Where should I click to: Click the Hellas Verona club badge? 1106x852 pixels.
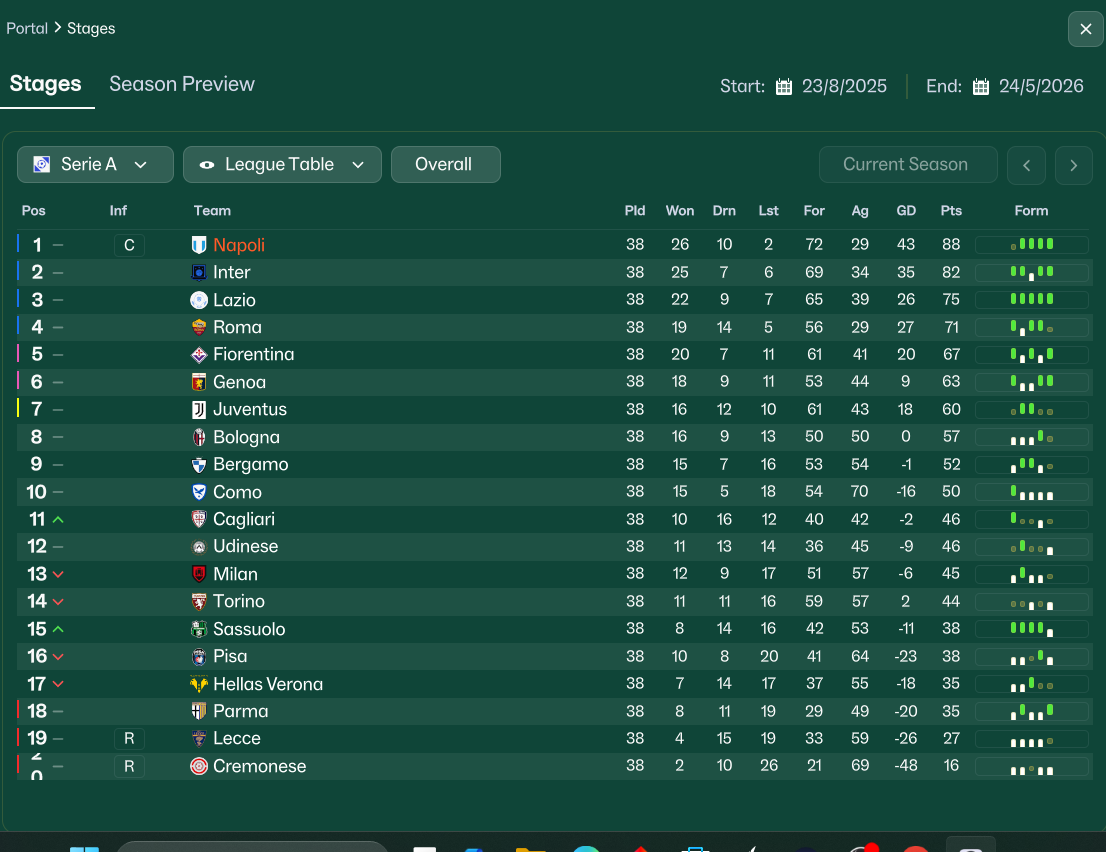199,684
